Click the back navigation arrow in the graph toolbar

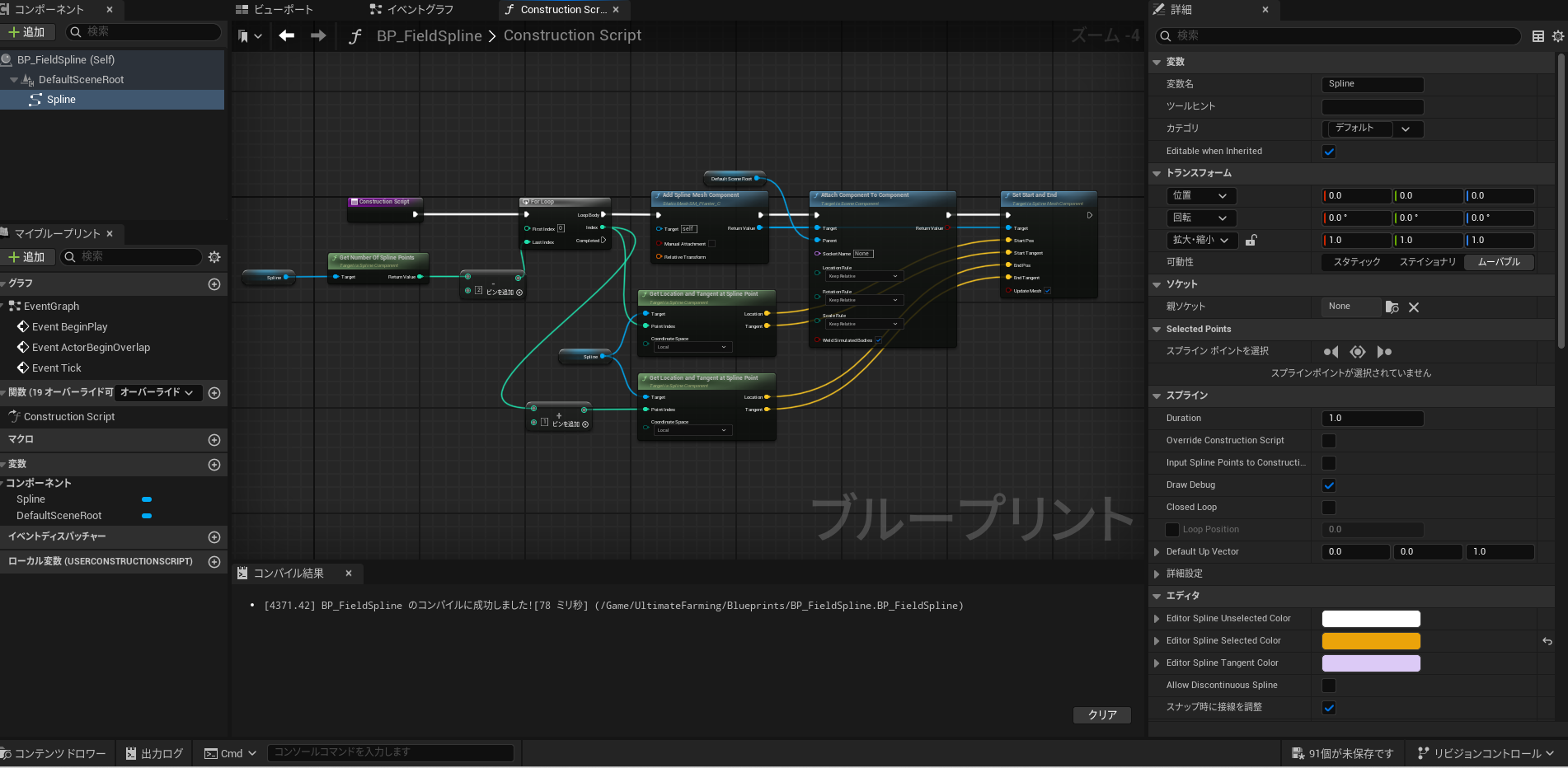(285, 35)
